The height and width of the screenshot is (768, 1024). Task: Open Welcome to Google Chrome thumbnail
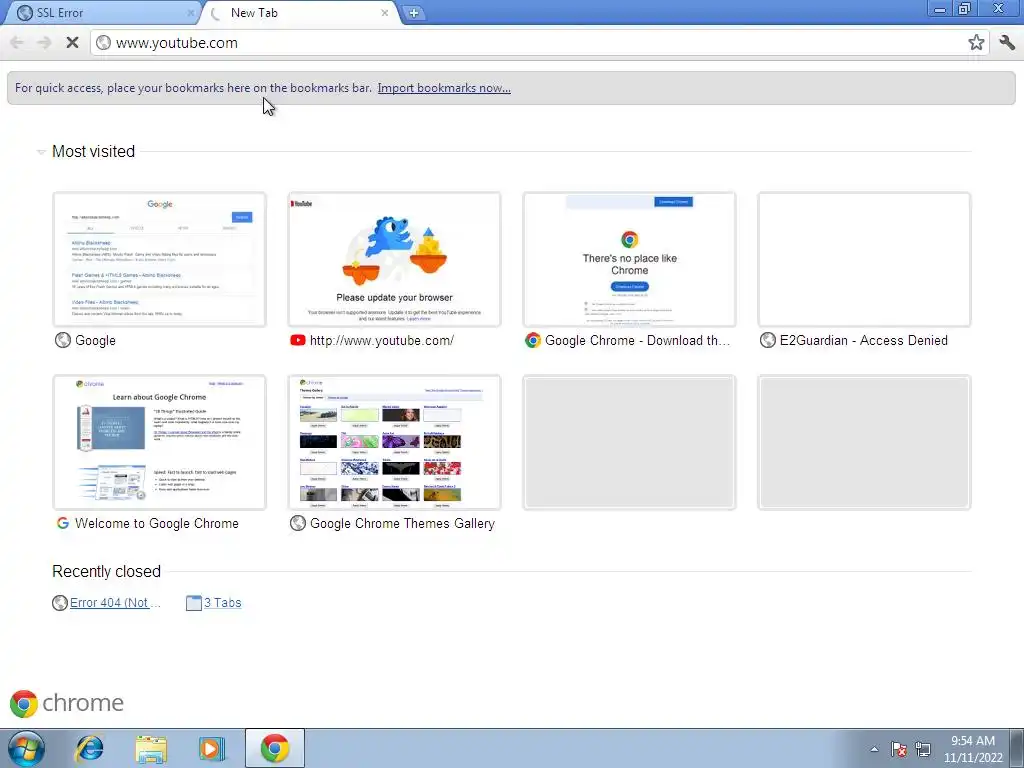(x=159, y=442)
